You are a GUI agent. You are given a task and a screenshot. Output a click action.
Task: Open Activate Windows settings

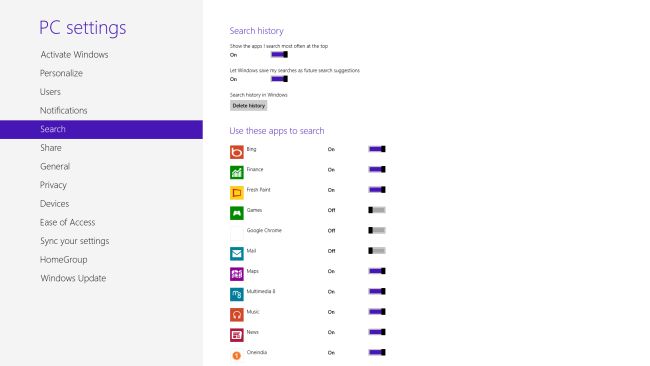tap(74, 54)
